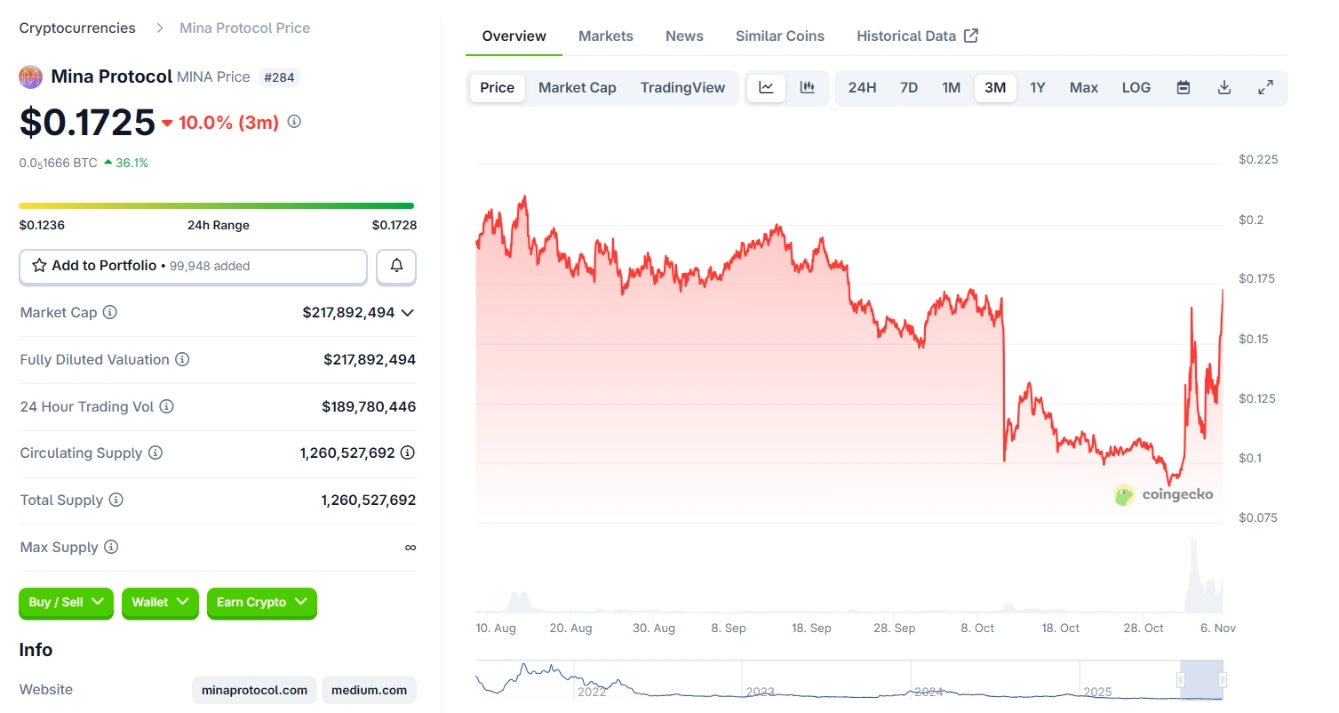The width and height of the screenshot is (1339, 713).
Task: Click the chart range navigator right handle
Action: pos(1222,680)
